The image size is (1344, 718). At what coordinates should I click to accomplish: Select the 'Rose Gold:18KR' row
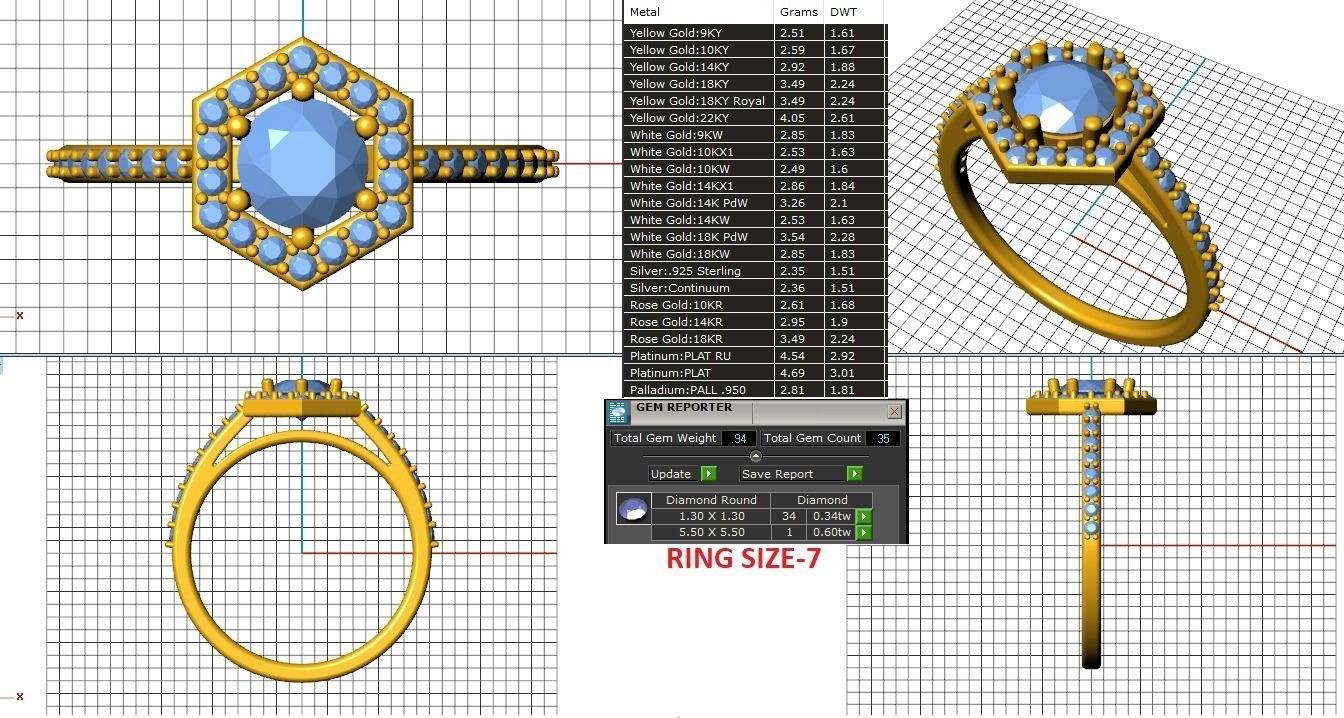pos(755,339)
